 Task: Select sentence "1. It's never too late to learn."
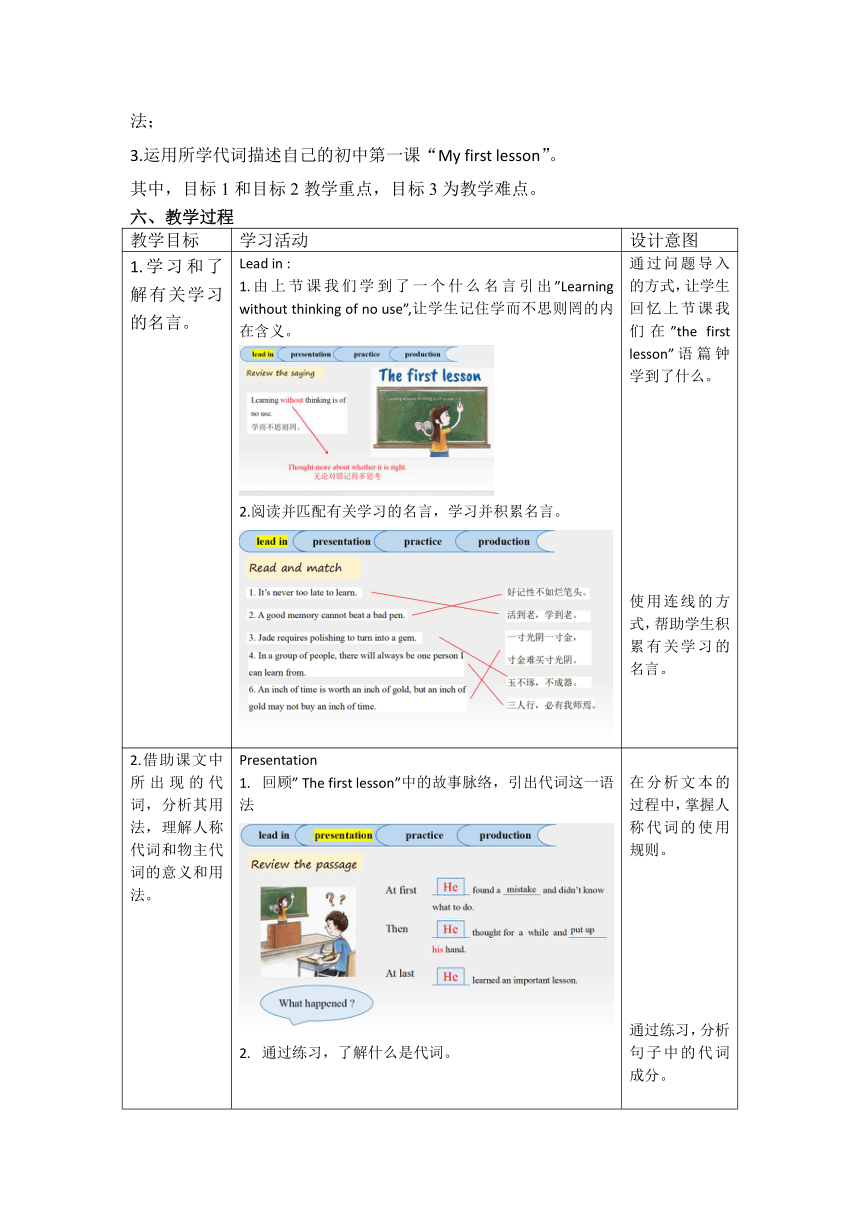303,593
